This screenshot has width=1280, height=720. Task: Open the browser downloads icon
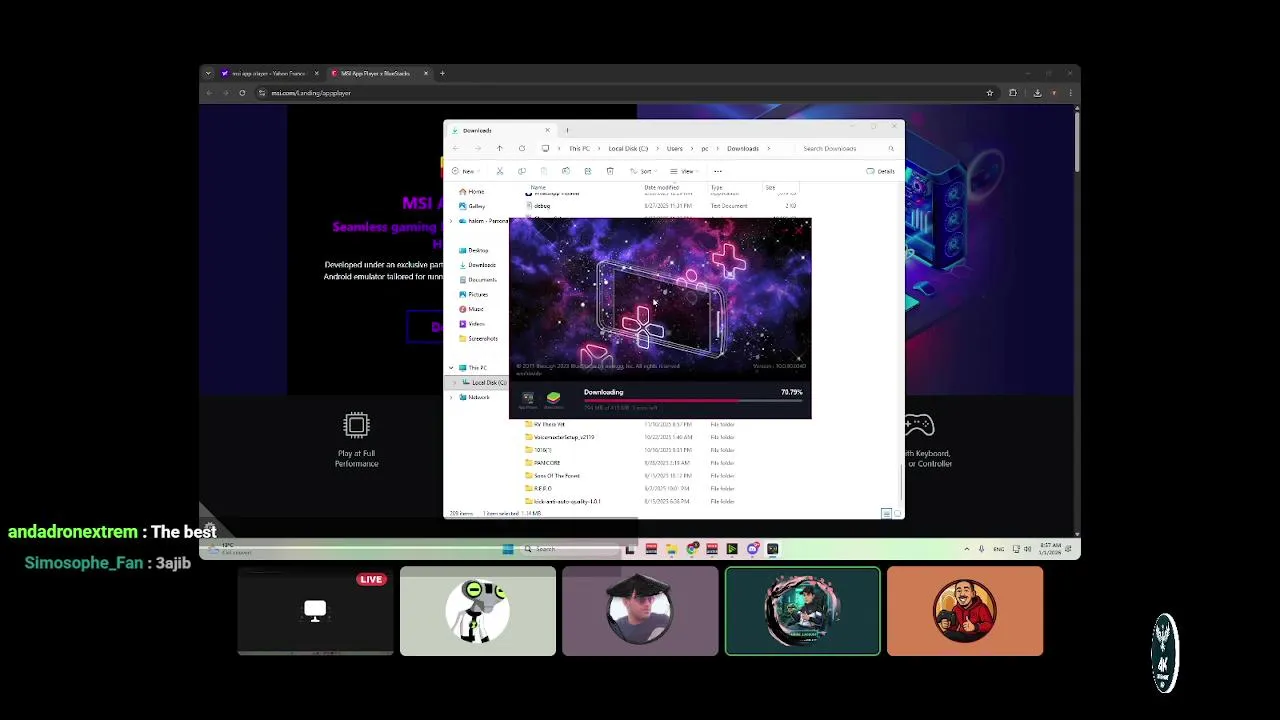pos(1037,93)
